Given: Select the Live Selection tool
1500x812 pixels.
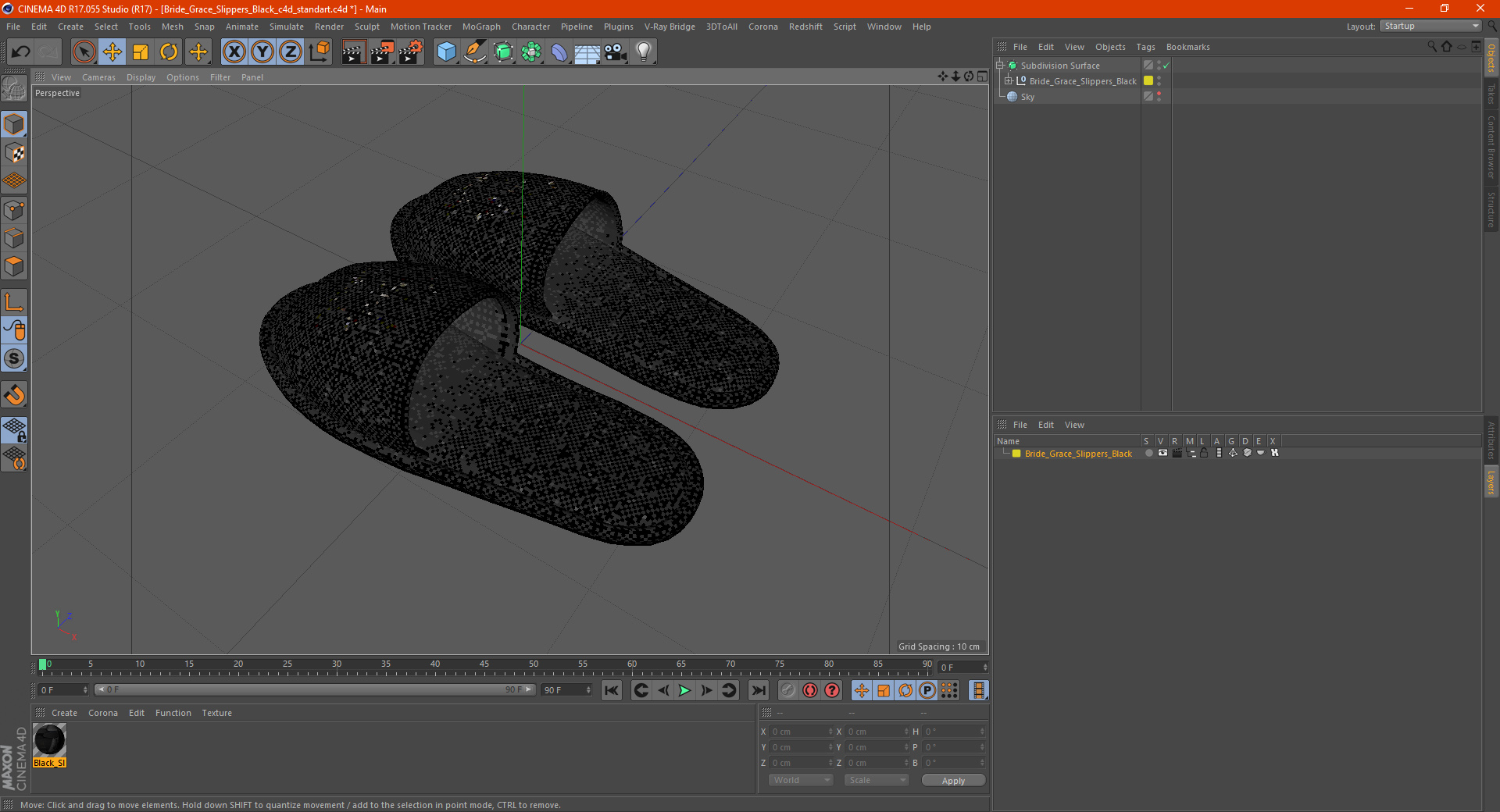Looking at the screenshot, I should tap(84, 52).
